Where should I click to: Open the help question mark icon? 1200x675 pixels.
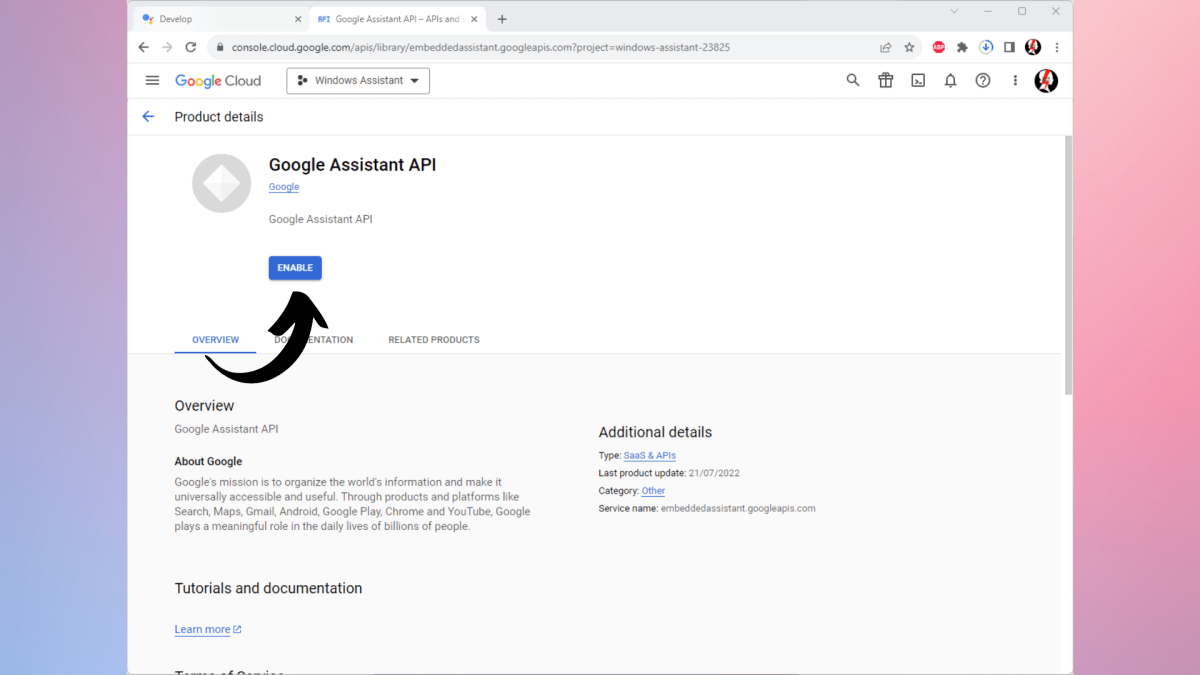click(983, 81)
